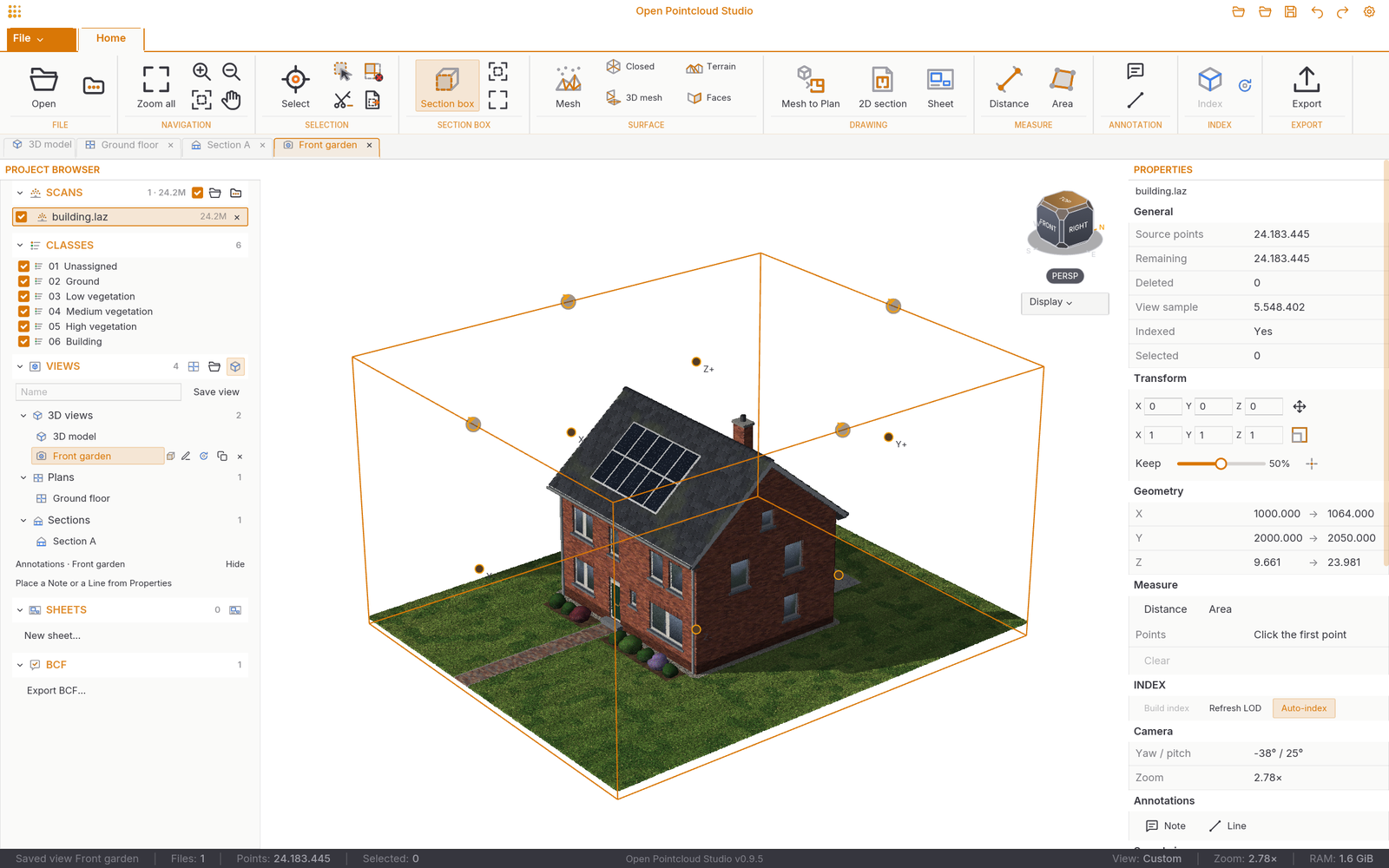Click the Terrain surface option
Image resolution: width=1389 pixels, height=868 pixels.
tap(711, 67)
